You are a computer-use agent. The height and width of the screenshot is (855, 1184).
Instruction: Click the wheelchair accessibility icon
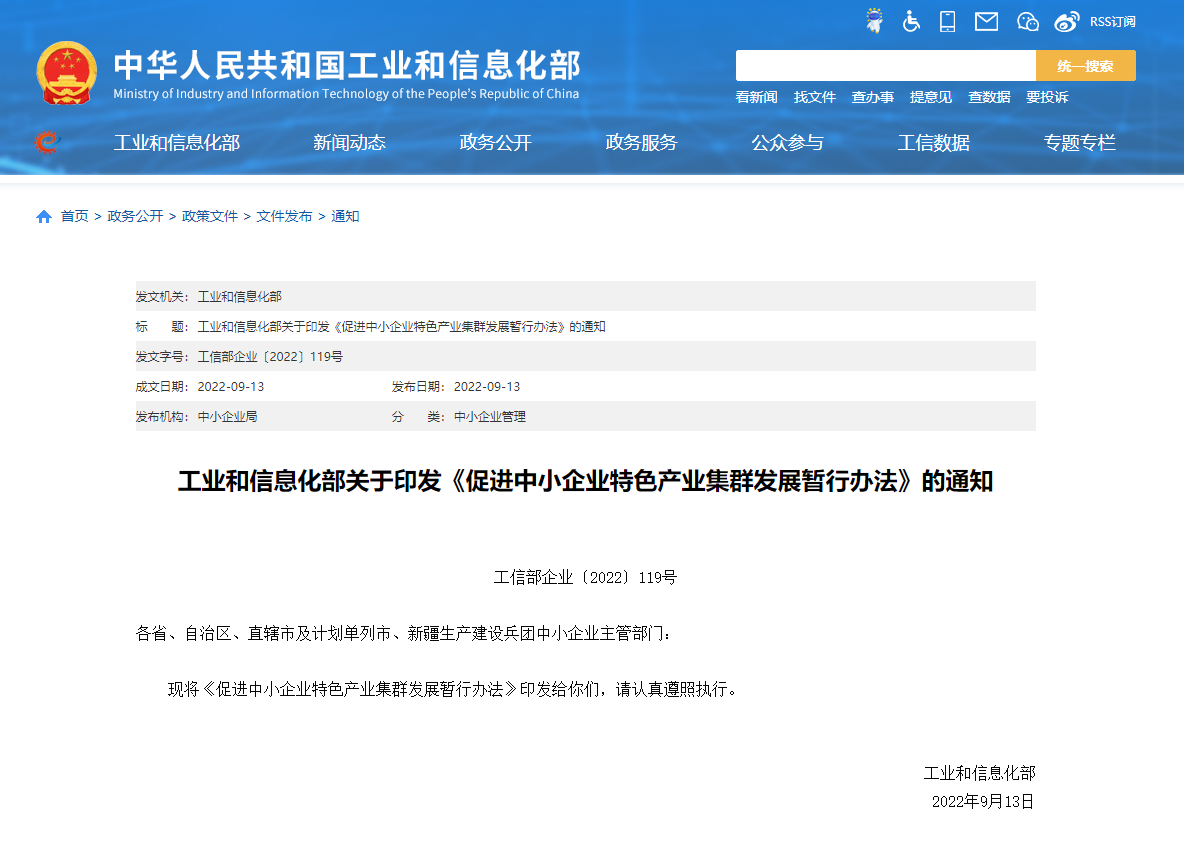911,21
